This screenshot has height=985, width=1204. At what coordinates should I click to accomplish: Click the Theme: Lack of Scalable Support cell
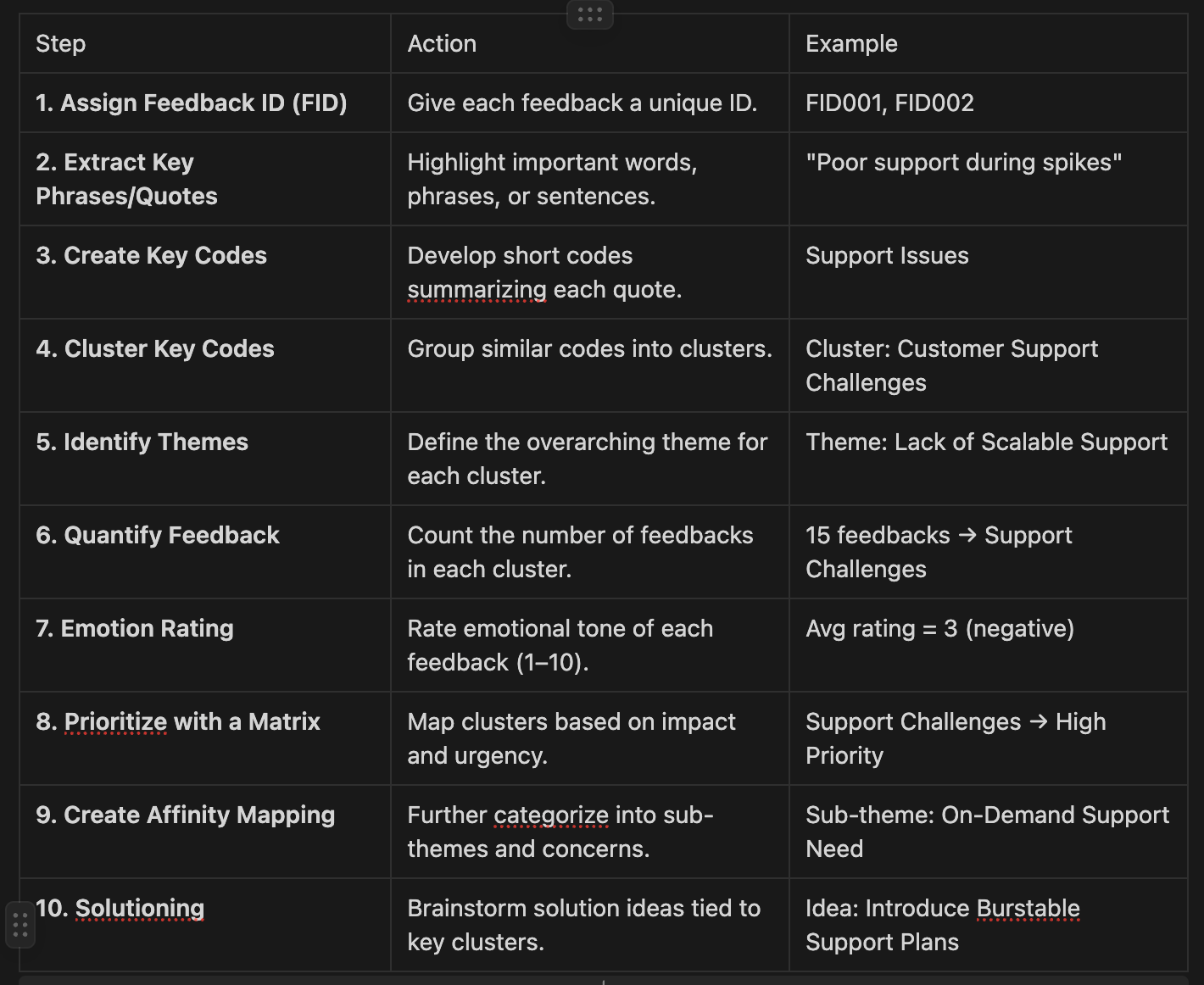pos(989,459)
